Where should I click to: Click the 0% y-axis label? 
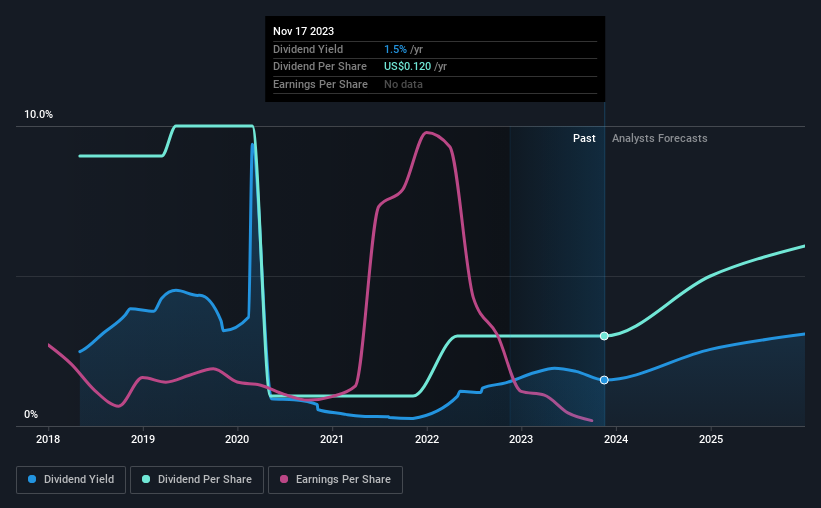pos(31,414)
